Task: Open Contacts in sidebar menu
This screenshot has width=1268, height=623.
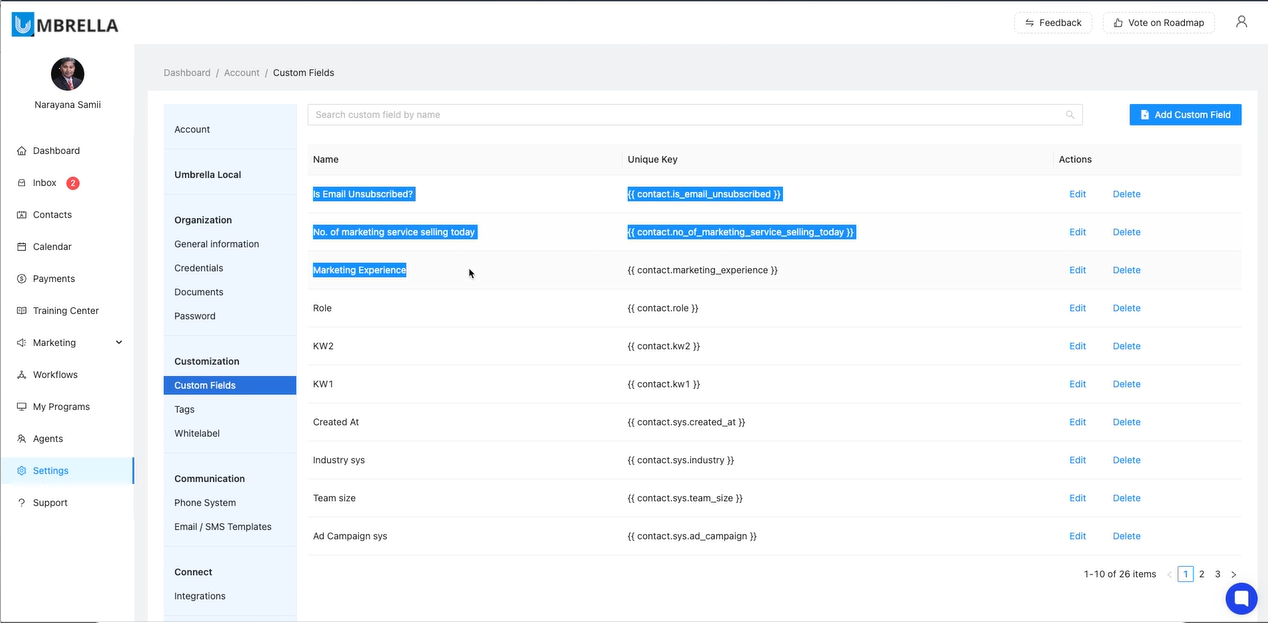Action: click(x=52, y=215)
